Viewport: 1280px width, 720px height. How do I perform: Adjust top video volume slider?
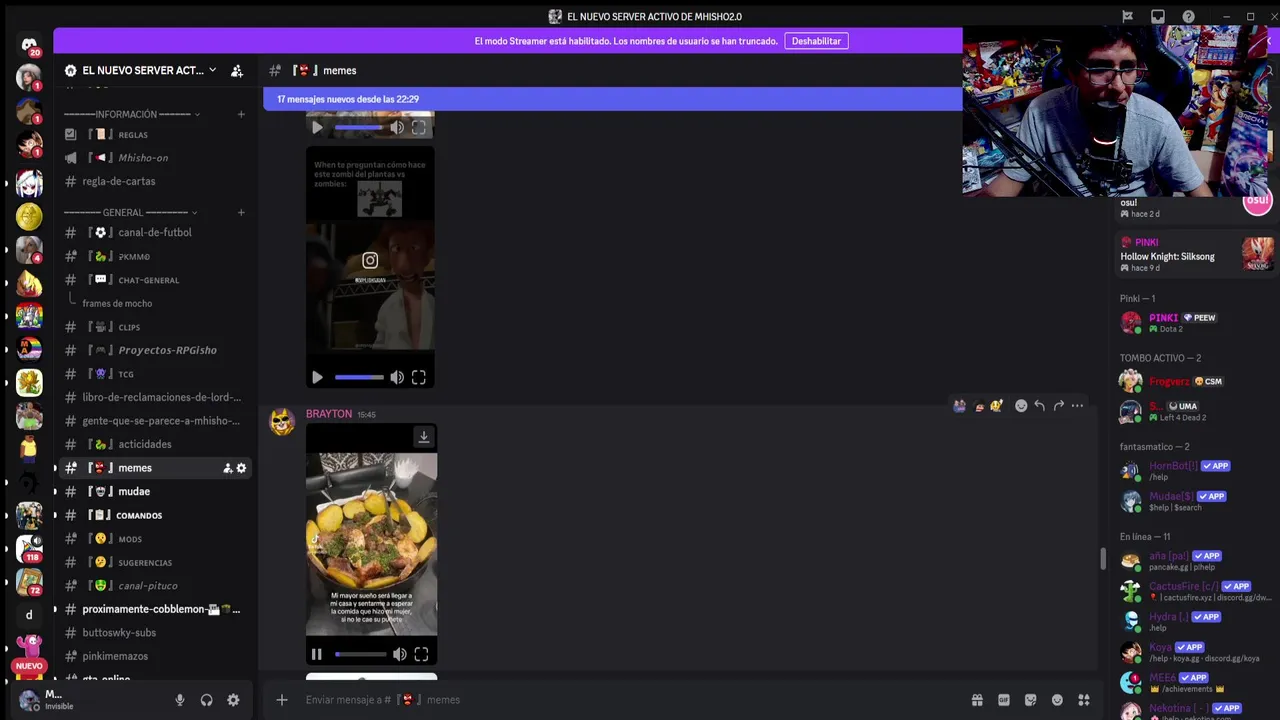(x=359, y=127)
